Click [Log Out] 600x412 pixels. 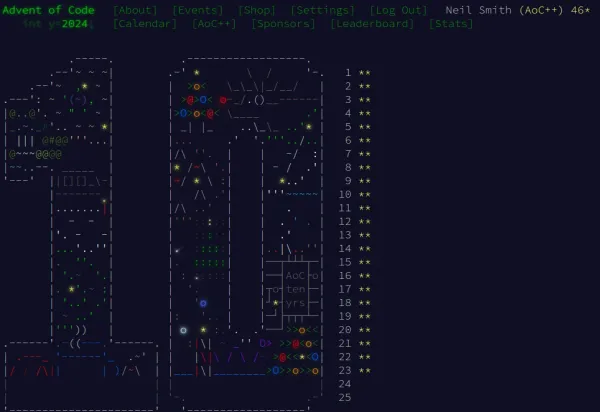pyautogui.click(x=398, y=10)
